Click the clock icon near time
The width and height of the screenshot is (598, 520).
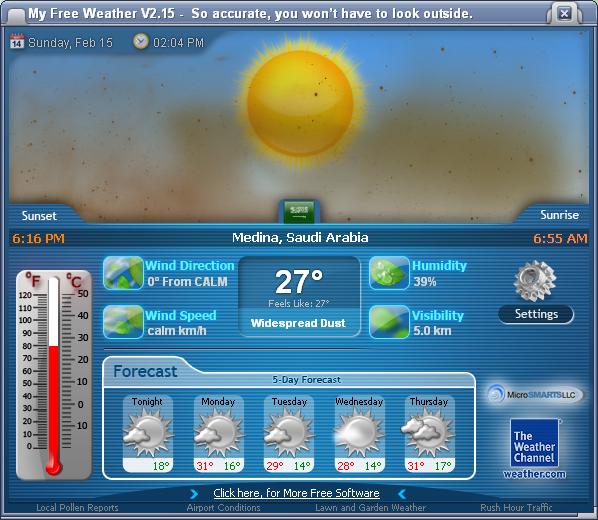140,41
